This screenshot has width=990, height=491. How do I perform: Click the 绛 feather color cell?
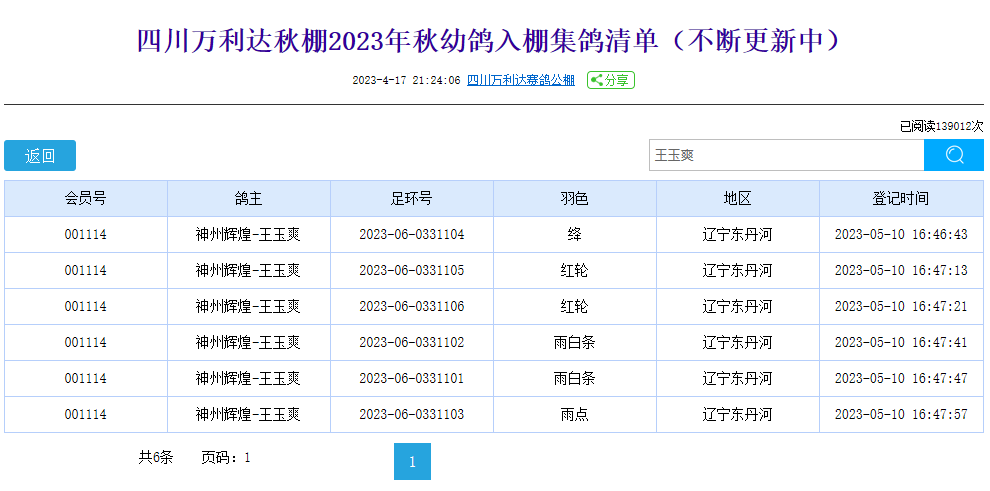[574, 235]
